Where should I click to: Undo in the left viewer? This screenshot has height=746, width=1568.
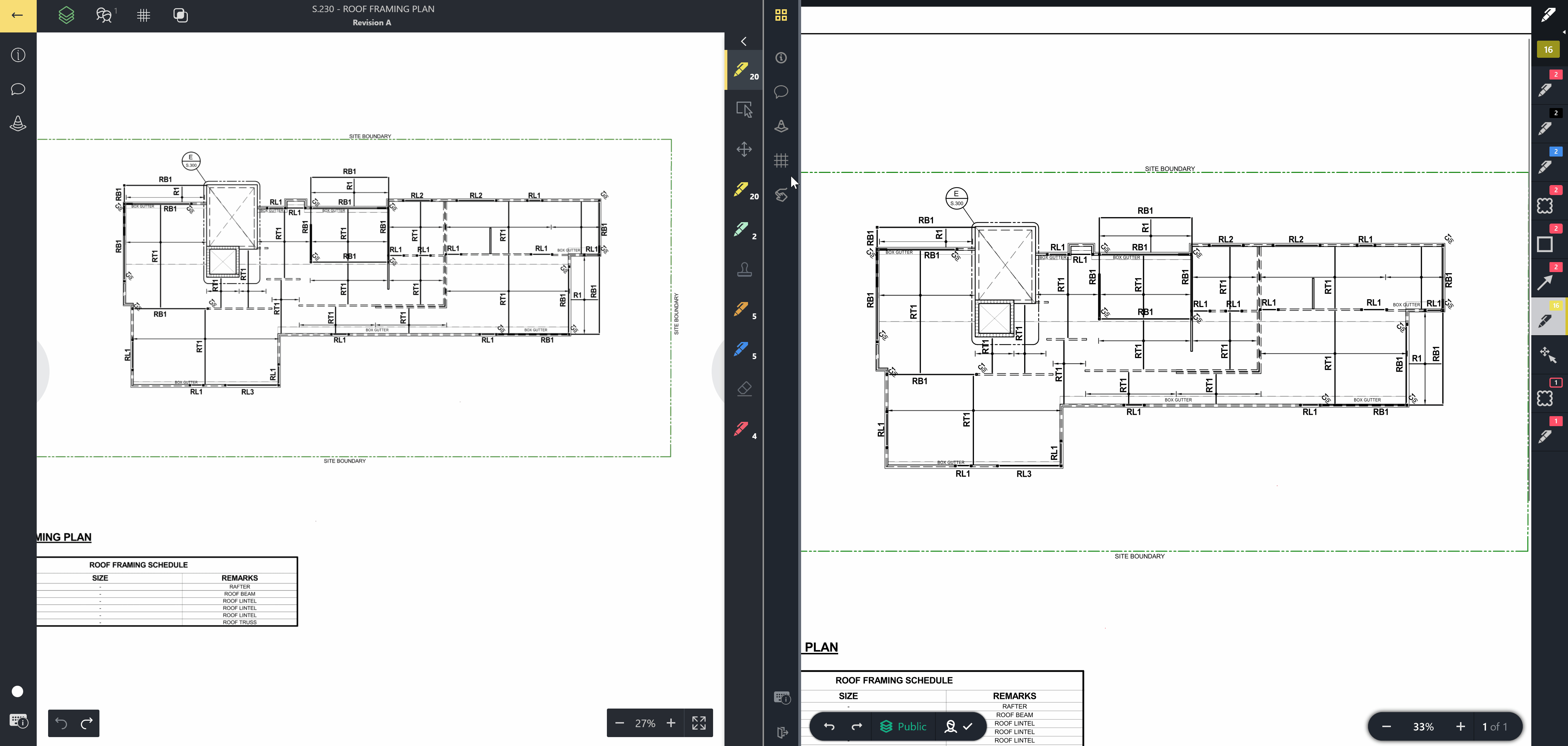[x=62, y=723]
